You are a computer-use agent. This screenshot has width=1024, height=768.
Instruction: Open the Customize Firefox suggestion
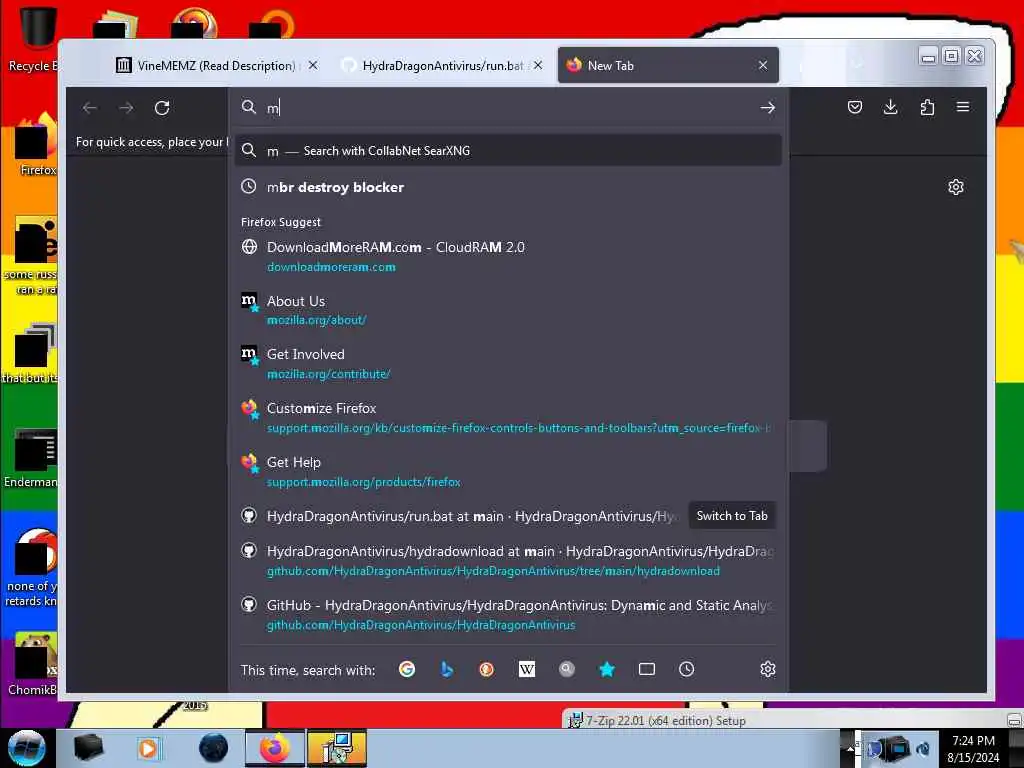pos(508,418)
